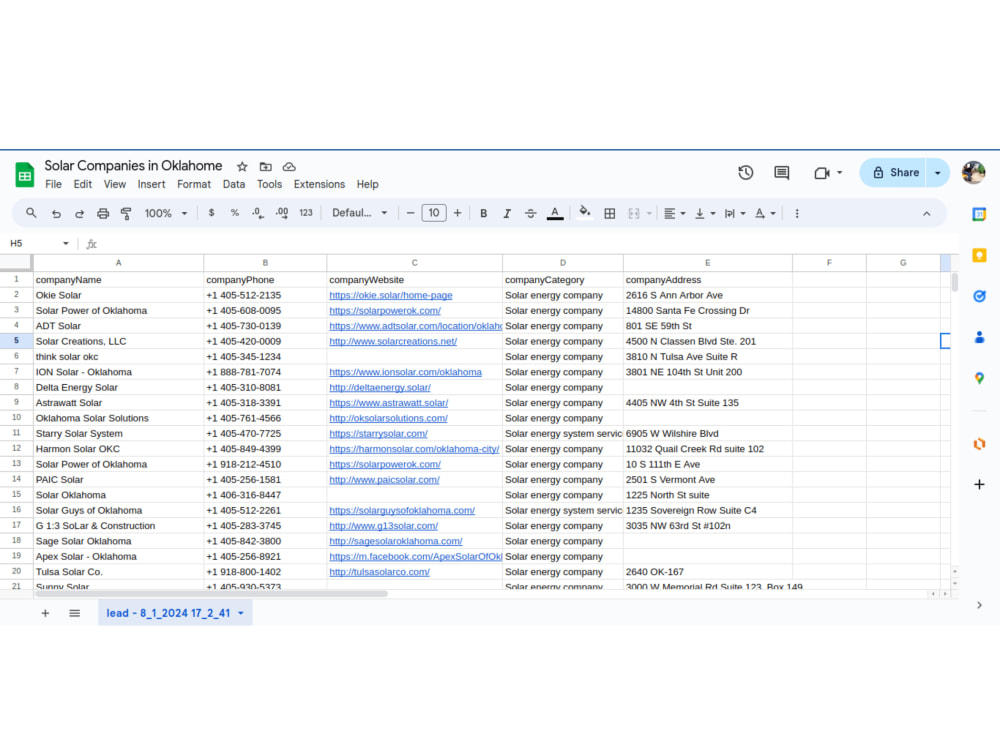Open the Format menu
This screenshot has width=1000, height=750.
click(194, 184)
